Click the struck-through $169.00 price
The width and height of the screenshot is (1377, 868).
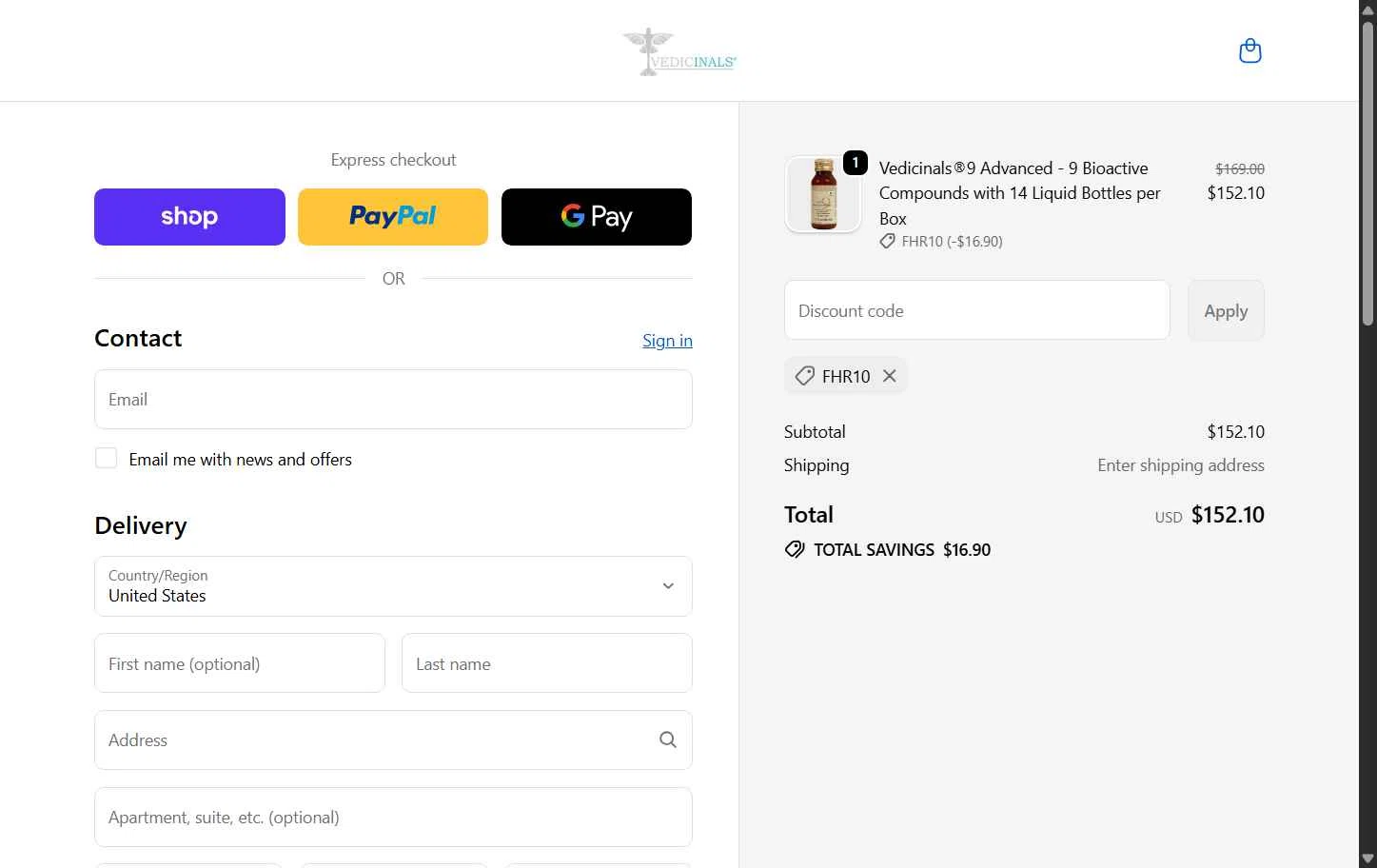click(x=1239, y=168)
